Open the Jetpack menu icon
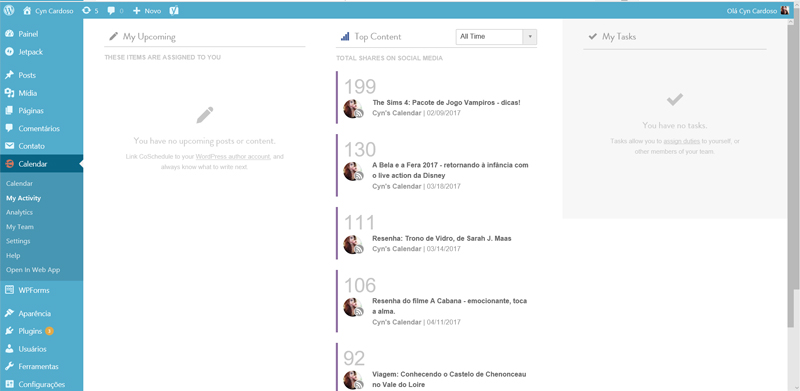The height and width of the screenshot is (391, 800). point(9,52)
